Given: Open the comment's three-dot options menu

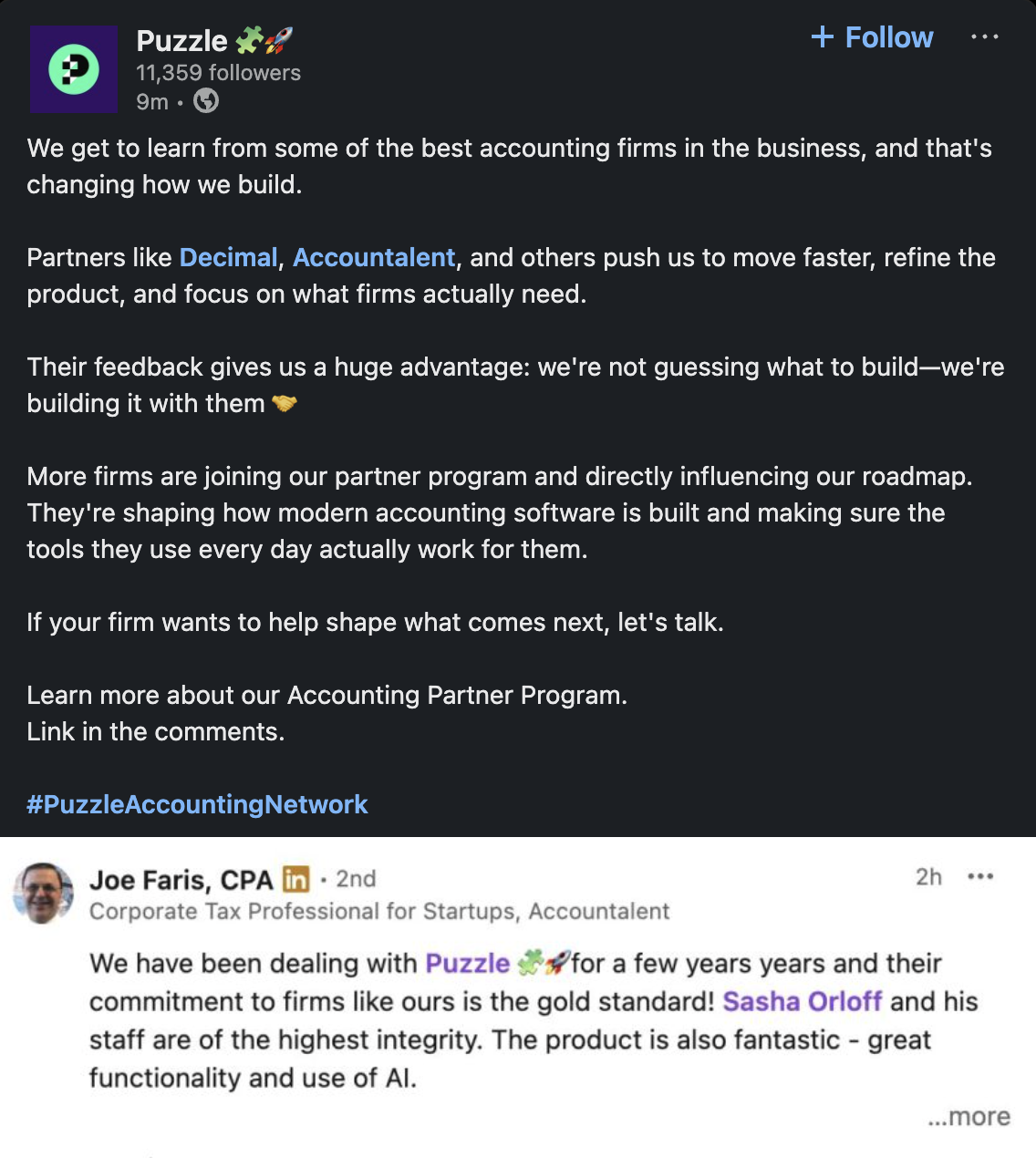Looking at the screenshot, I should pyautogui.click(x=980, y=877).
